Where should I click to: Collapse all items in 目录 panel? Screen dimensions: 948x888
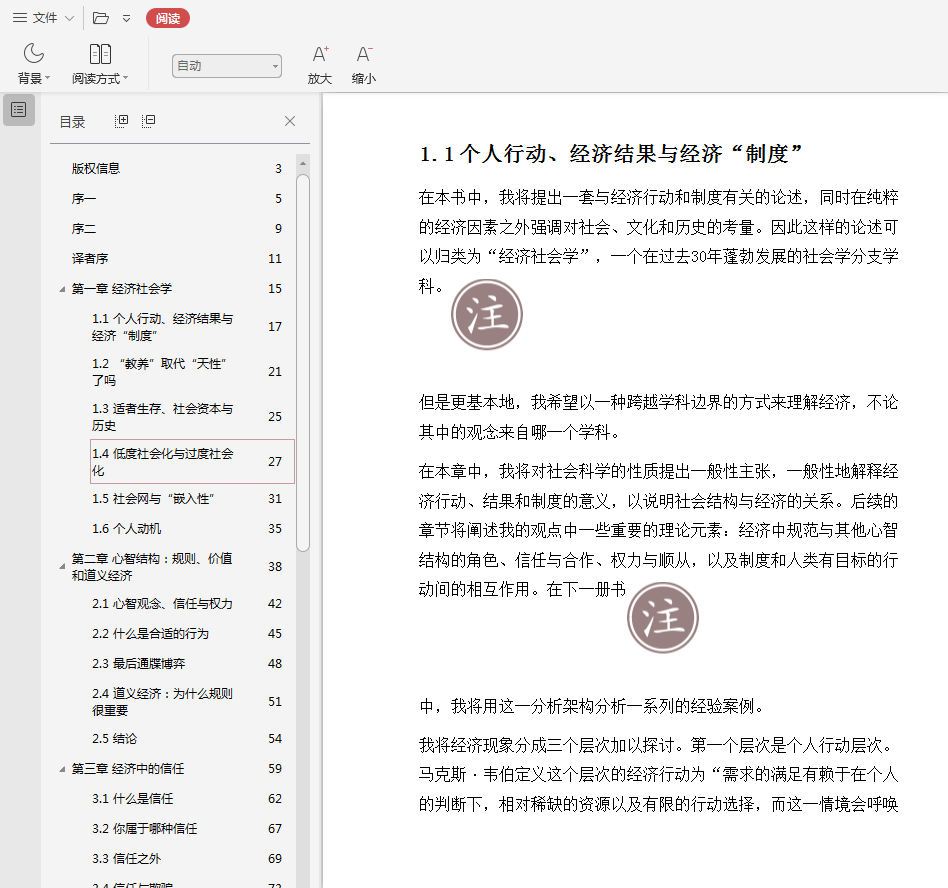[148, 121]
